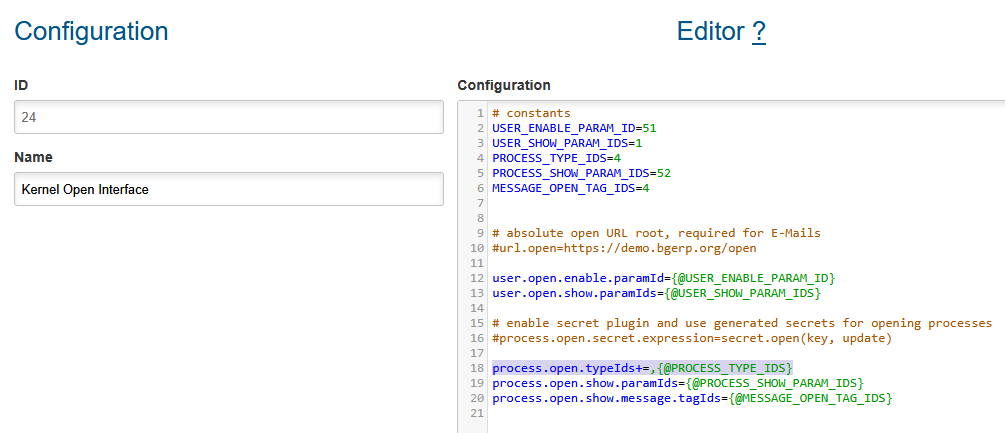
Task: Place cursor on USER_ENABLE_PARAM_ID=51 line
Action: click(x=574, y=128)
